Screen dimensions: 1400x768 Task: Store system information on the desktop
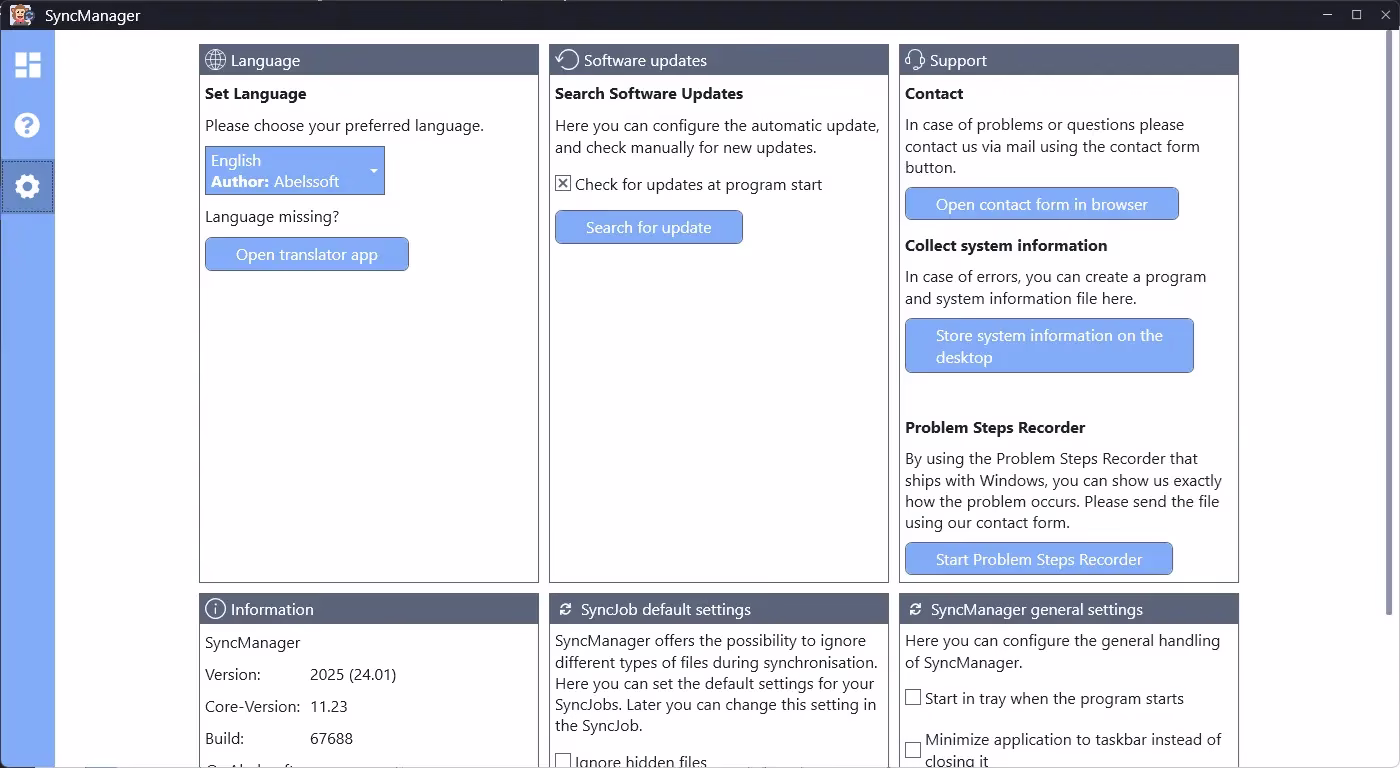(x=1049, y=346)
